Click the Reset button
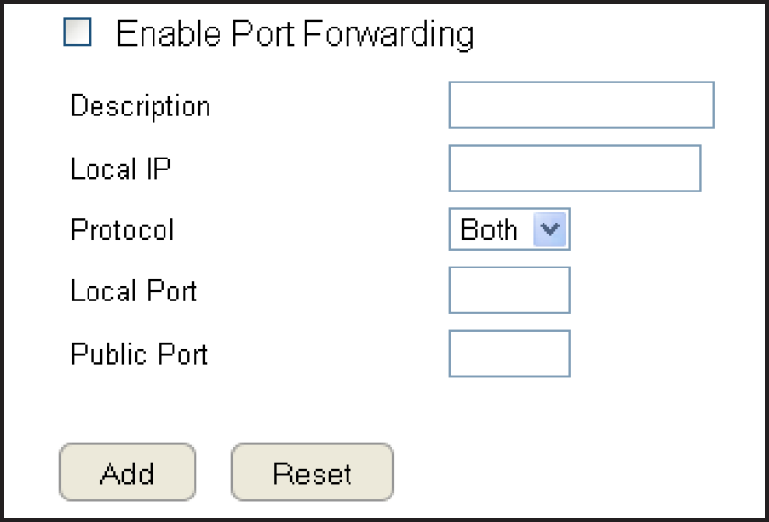Viewport: 769px width, 522px height. pos(312,472)
